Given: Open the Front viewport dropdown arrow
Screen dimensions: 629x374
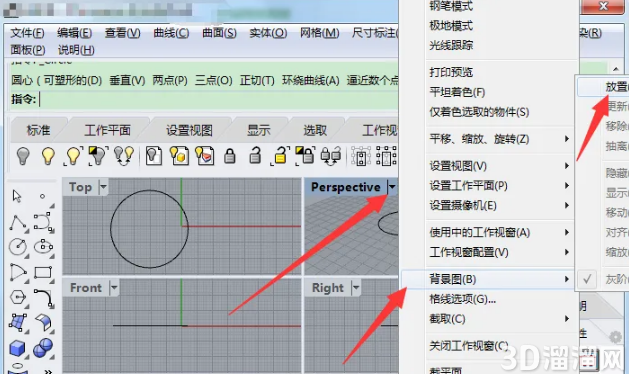Looking at the screenshot, I should click(114, 288).
